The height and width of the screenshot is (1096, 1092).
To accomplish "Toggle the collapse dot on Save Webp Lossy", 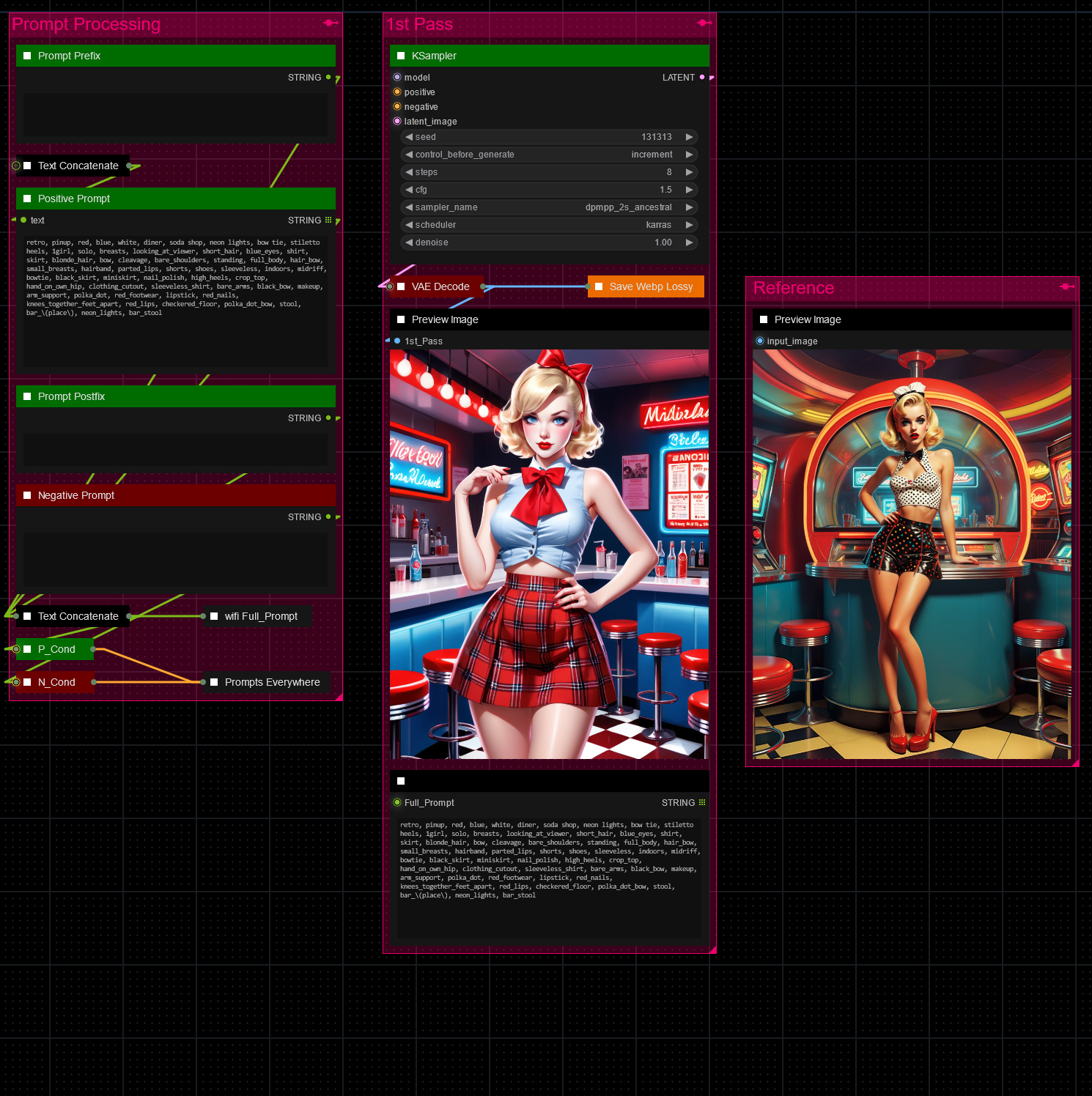I will 599,286.
